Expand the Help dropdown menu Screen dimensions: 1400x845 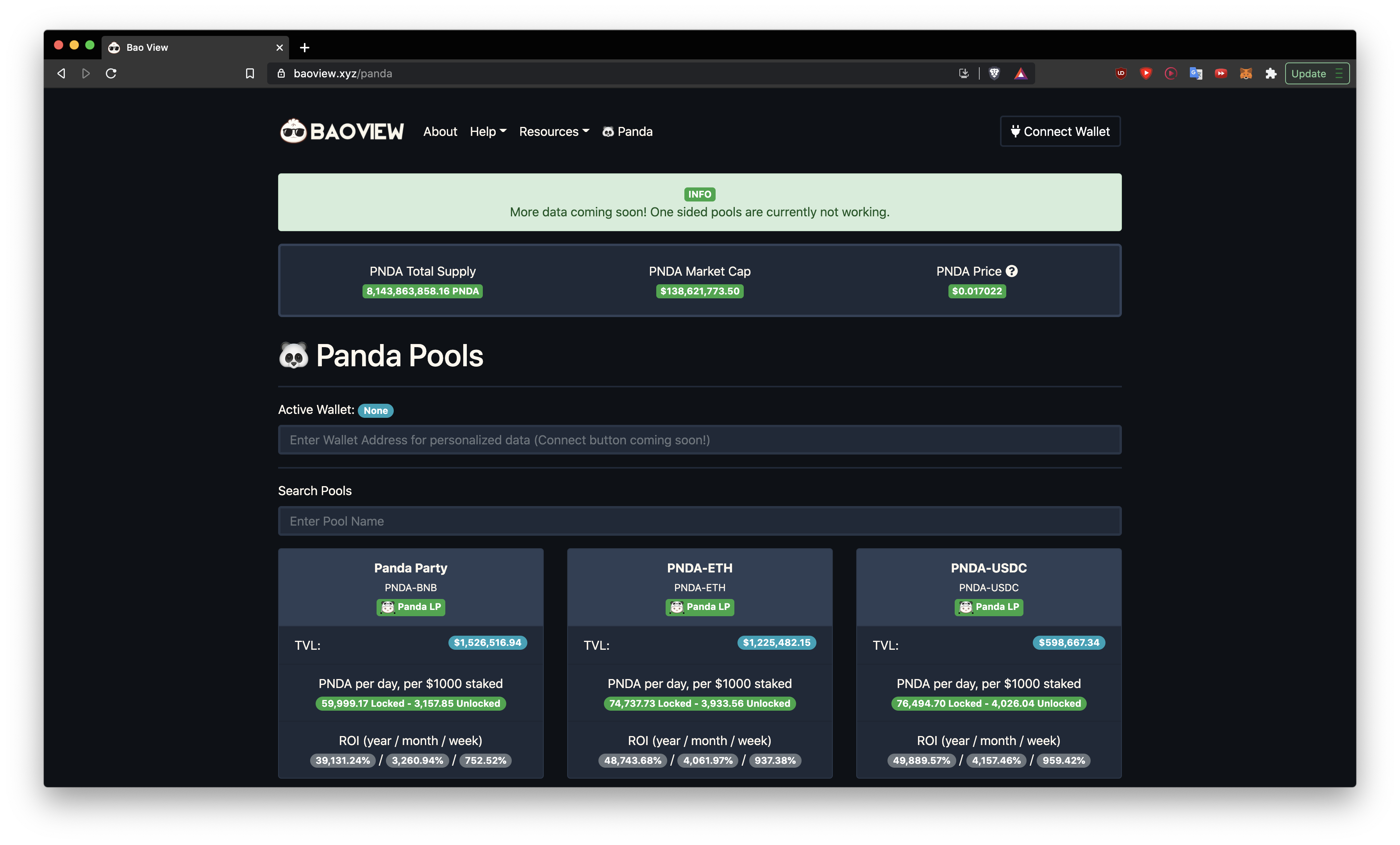pyautogui.click(x=487, y=132)
